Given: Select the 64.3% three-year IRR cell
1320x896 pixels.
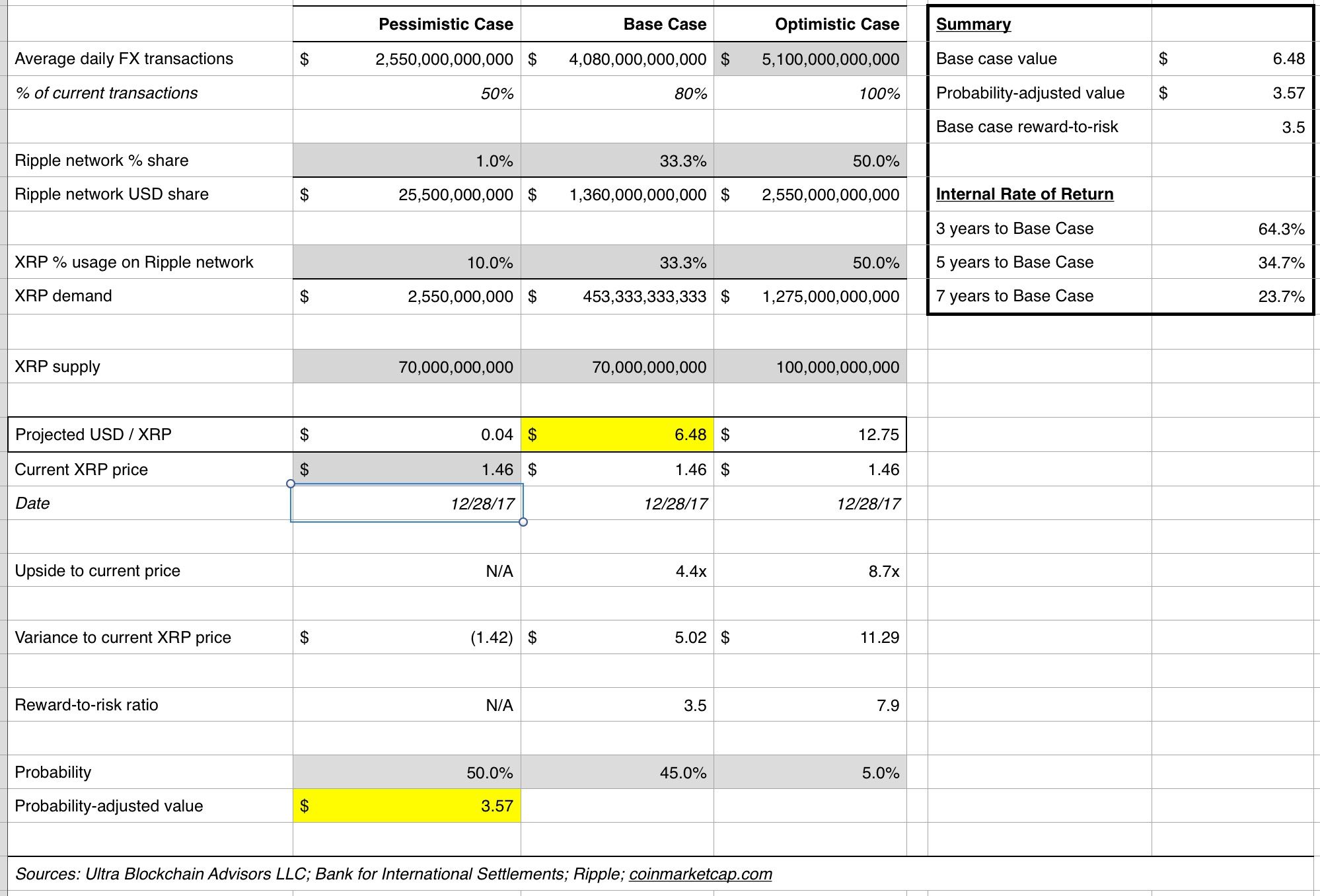Looking at the screenshot, I should tap(1232, 229).
